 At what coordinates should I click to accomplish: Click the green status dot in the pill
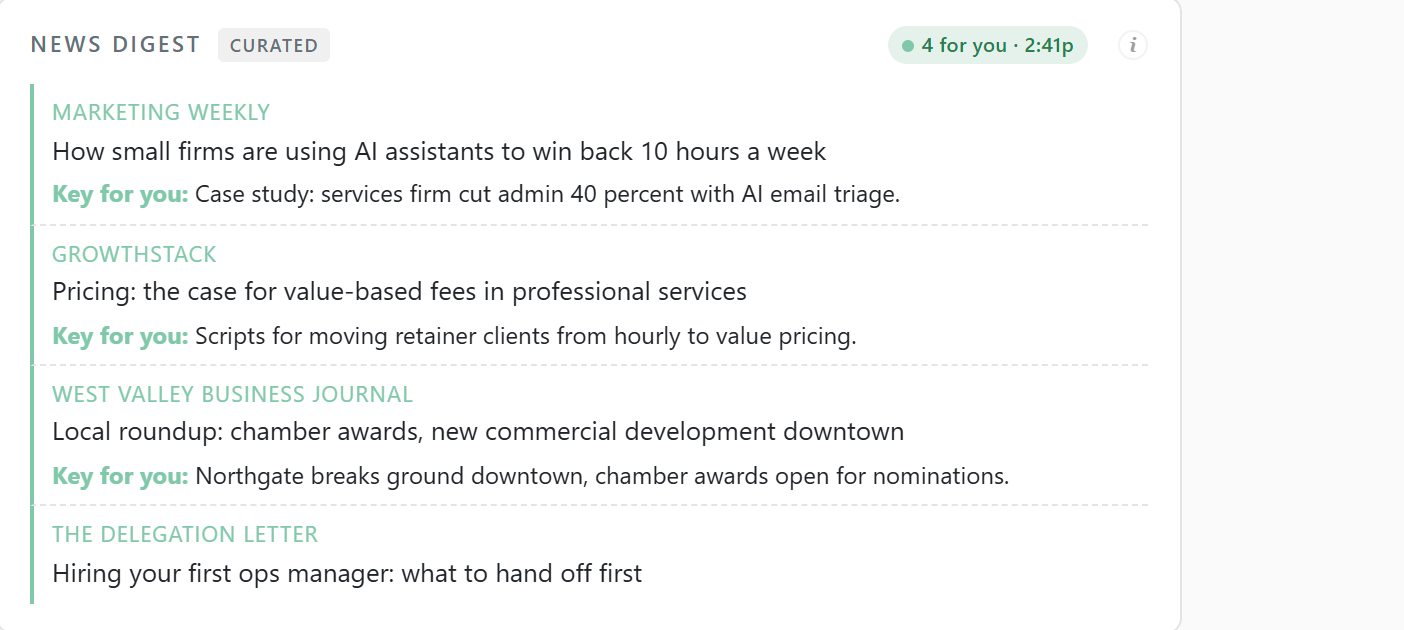[x=908, y=46]
